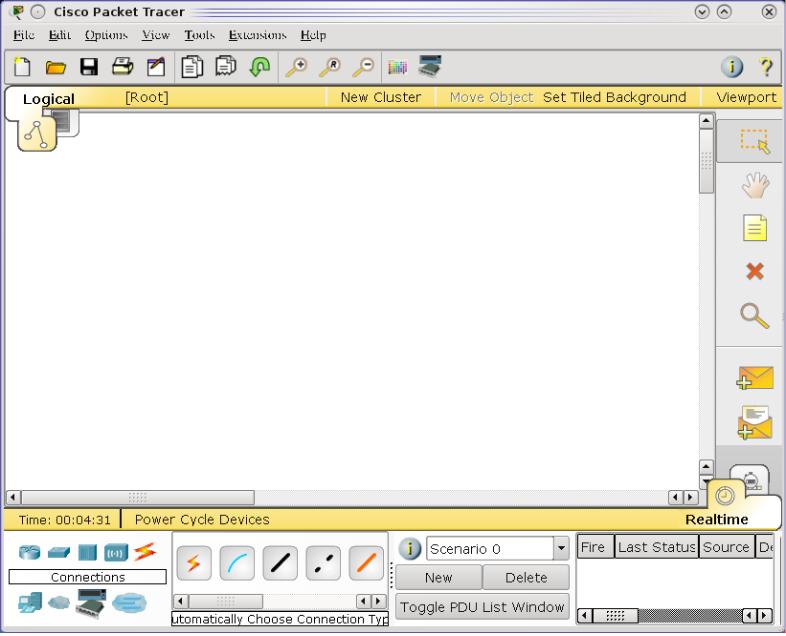Open the Activity Wizard icon

click(x=155, y=67)
